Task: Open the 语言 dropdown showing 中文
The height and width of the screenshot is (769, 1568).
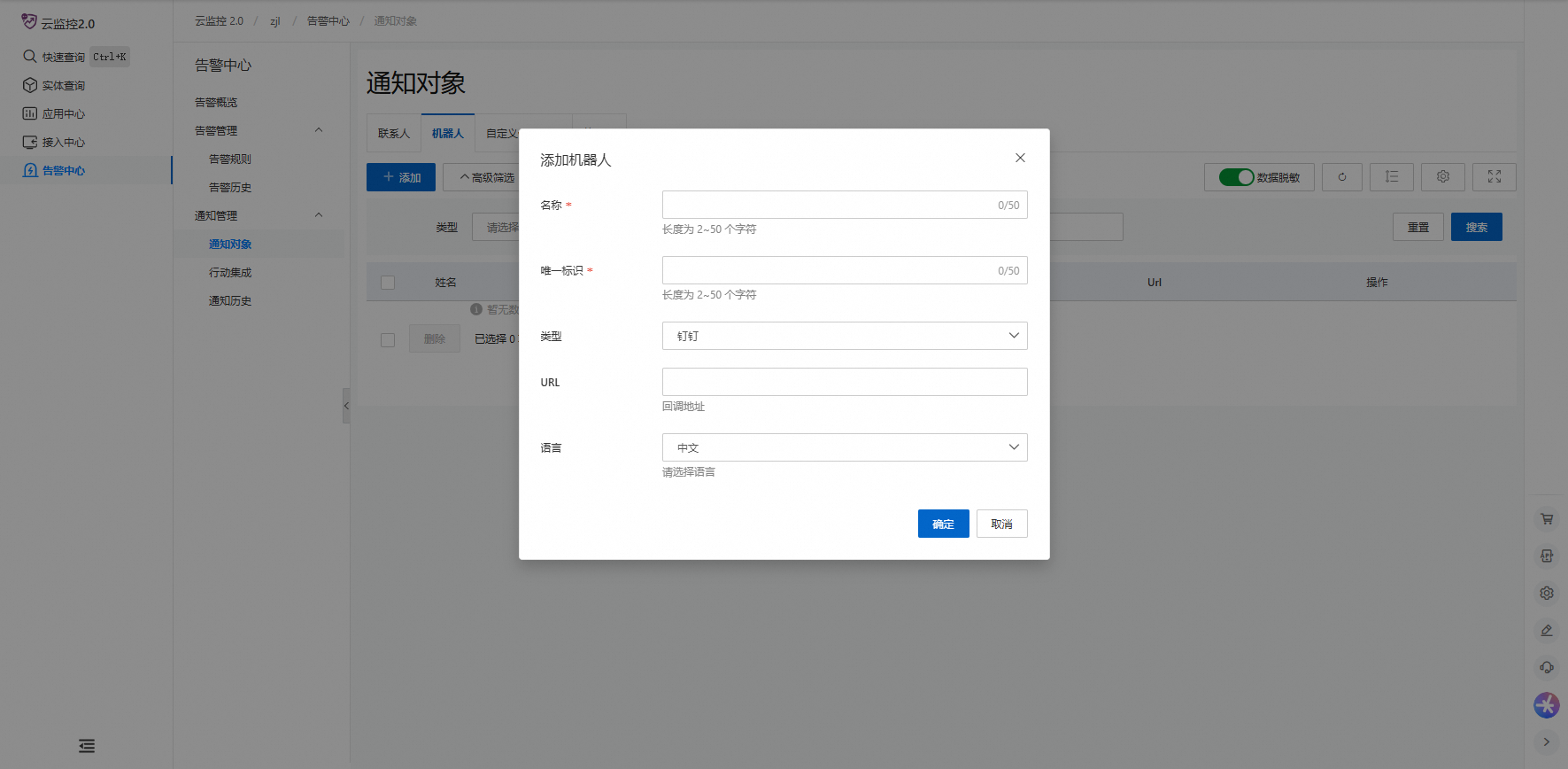Action: click(845, 447)
